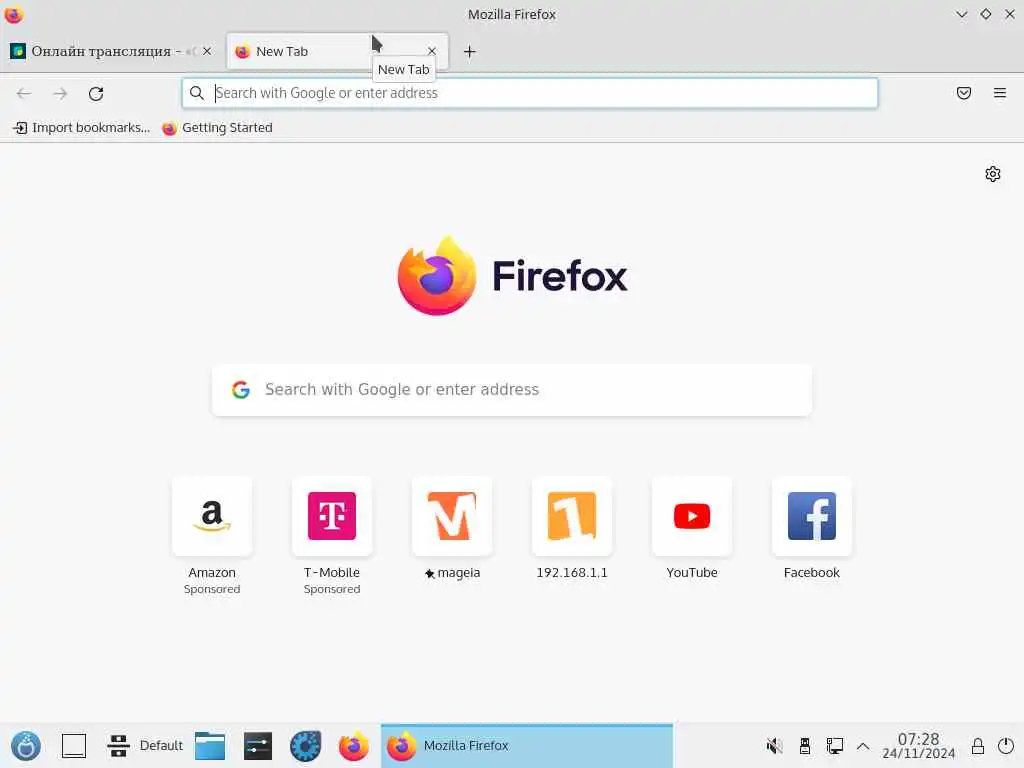Open Mageia Control Center gear icon
This screenshot has width=1024, height=768.
[x=306, y=746]
